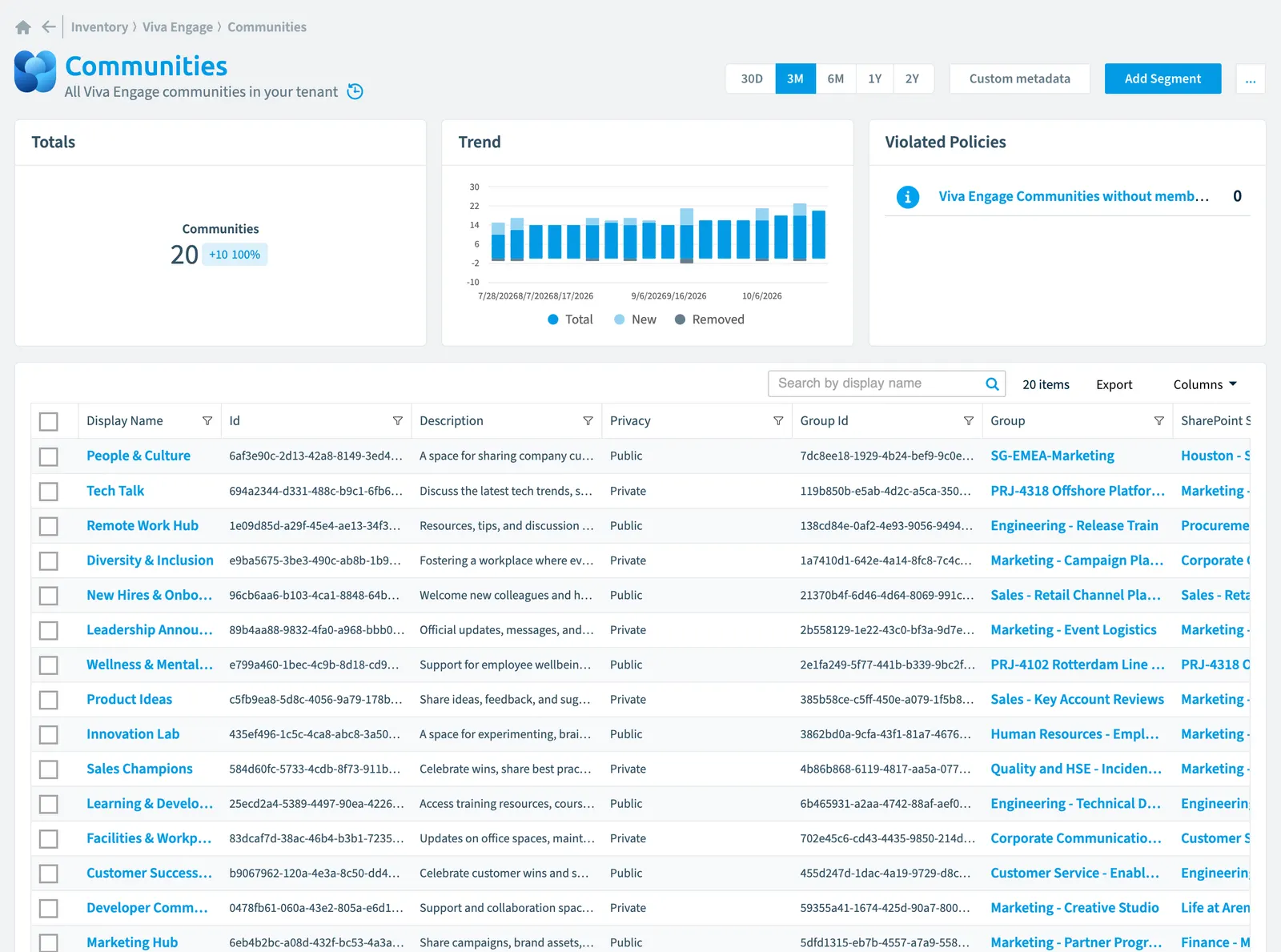Image resolution: width=1281 pixels, height=952 pixels.
Task: Go to the home icon
Action: [x=23, y=27]
